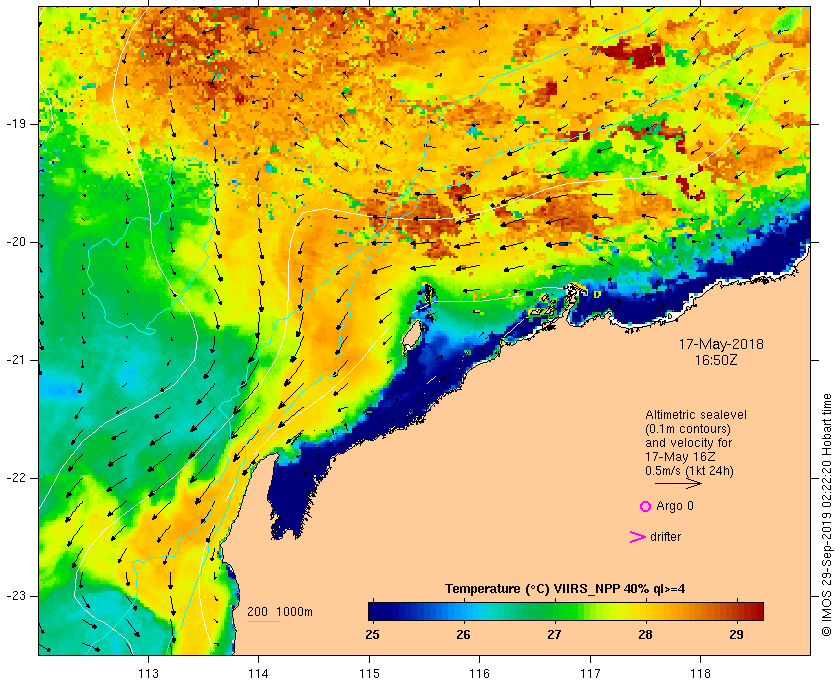Click the latitude label -23
This screenshot has width=840, height=680.
click(x=16, y=596)
